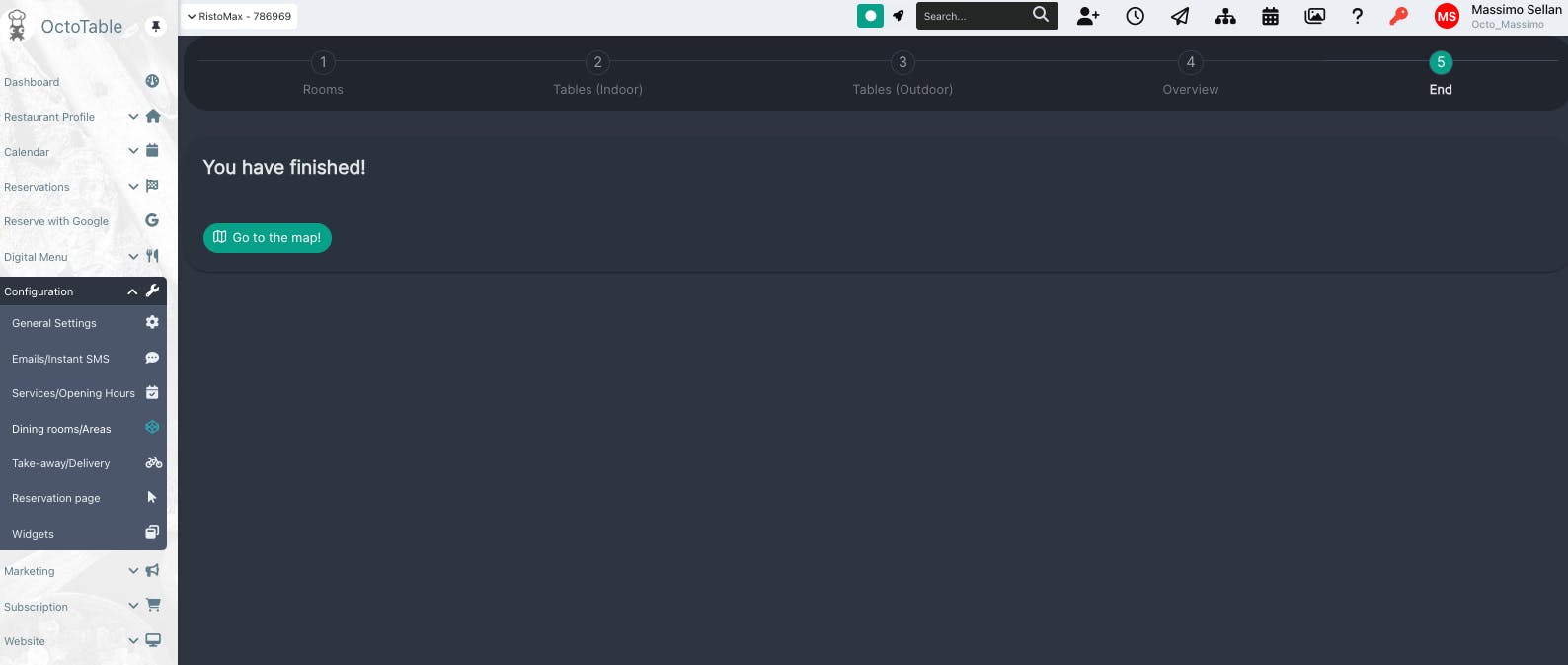Click the paper plane send icon
The image size is (1568, 665).
click(x=1180, y=16)
